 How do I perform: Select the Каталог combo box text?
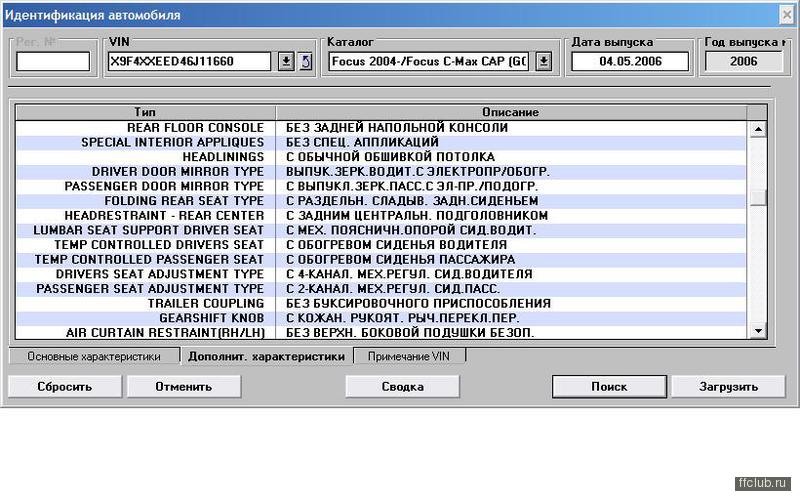(429, 62)
